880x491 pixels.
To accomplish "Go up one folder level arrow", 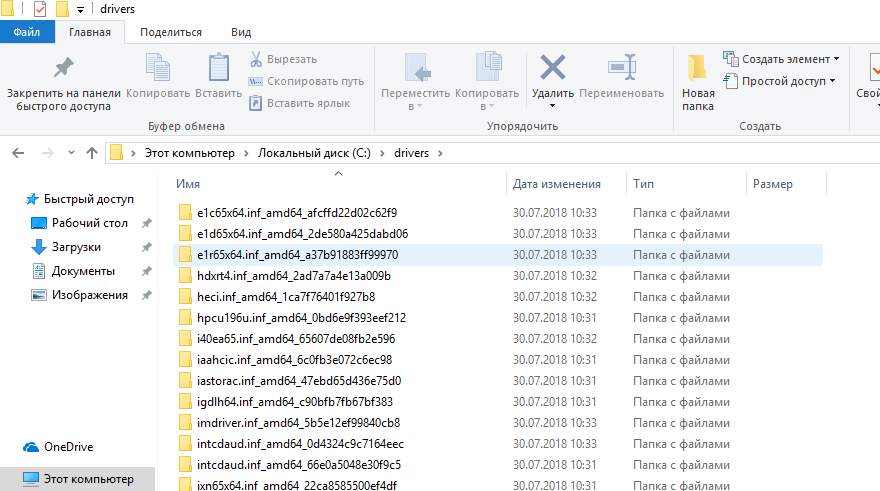I will coord(92,153).
